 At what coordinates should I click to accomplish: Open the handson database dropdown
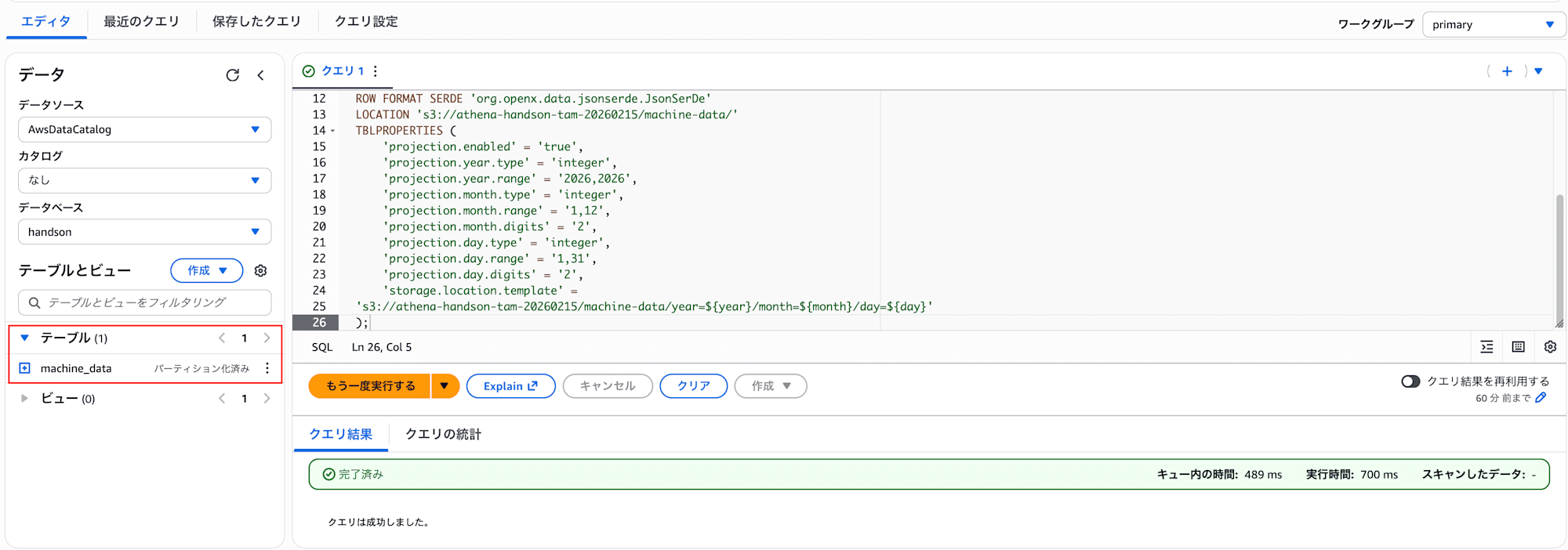click(x=145, y=232)
